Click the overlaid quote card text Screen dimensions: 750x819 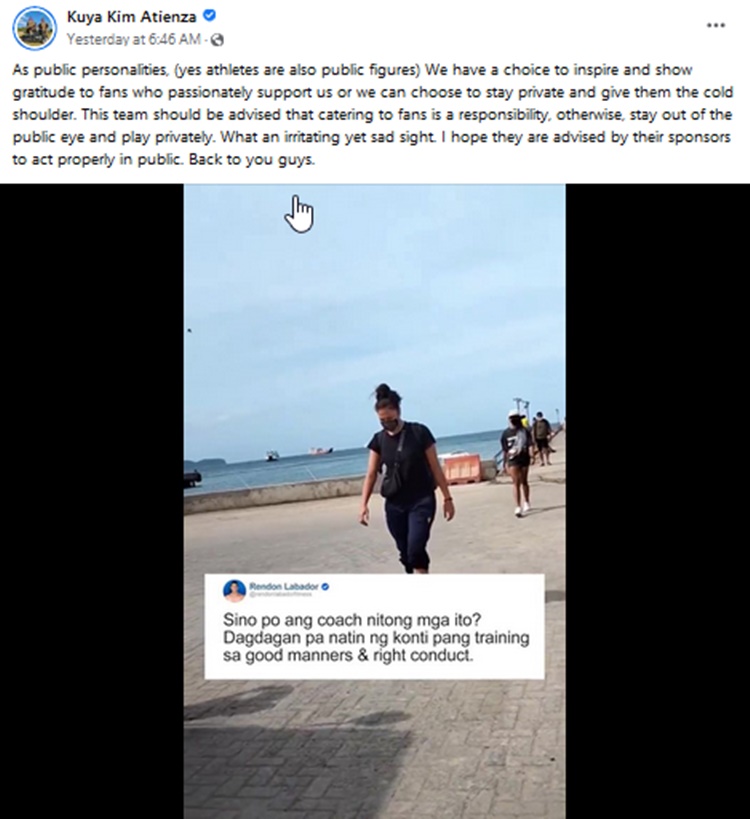point(376,637)
